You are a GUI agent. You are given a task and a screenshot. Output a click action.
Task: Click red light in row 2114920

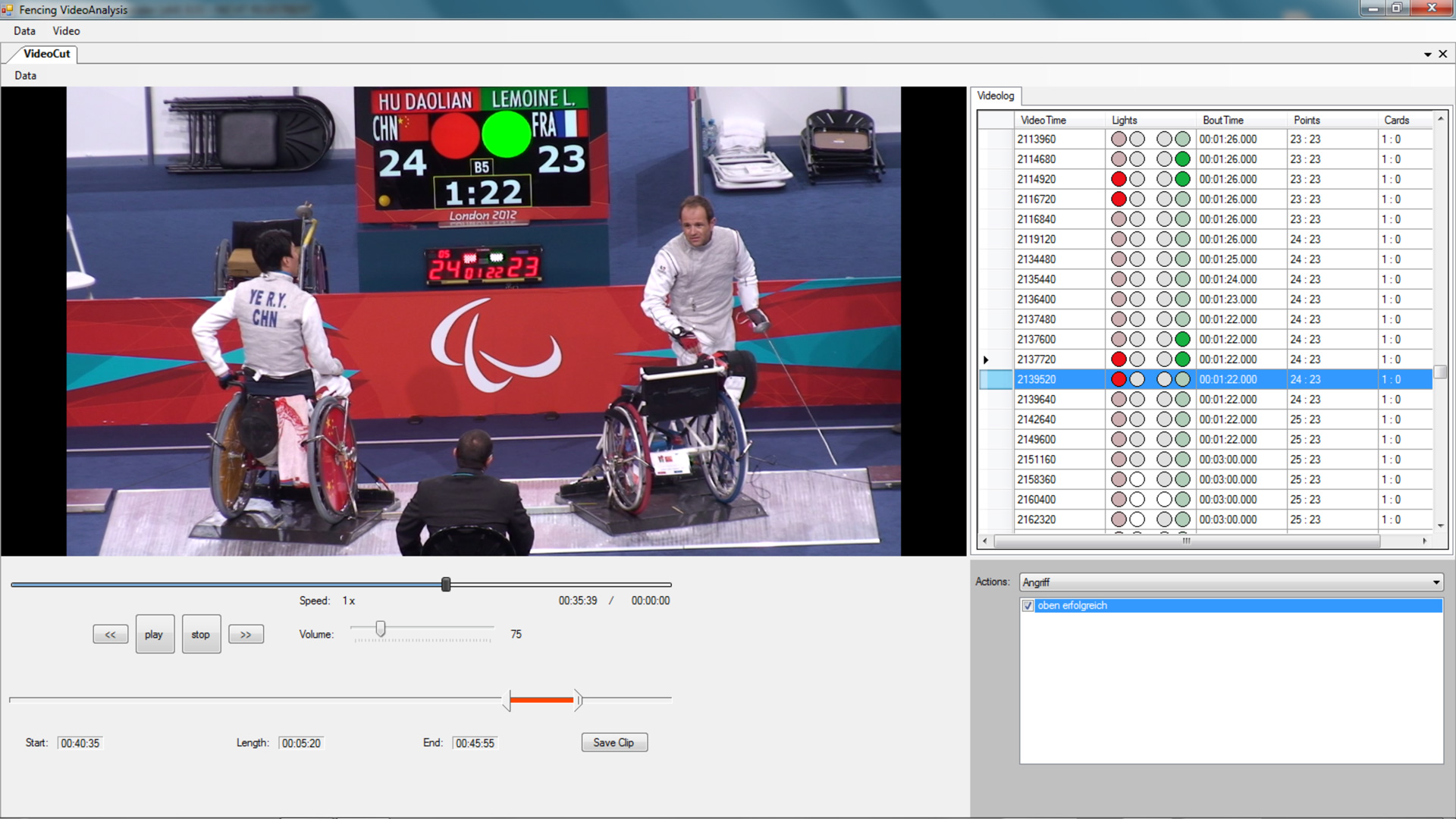[x=1119, y=180]
